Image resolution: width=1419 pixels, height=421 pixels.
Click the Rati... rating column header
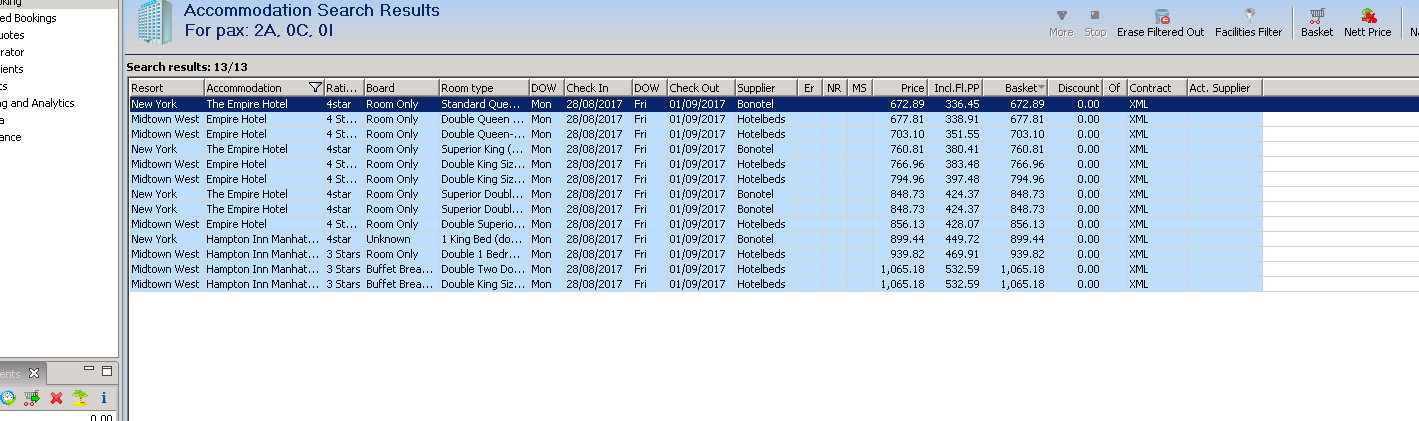(x=343, y=88)
